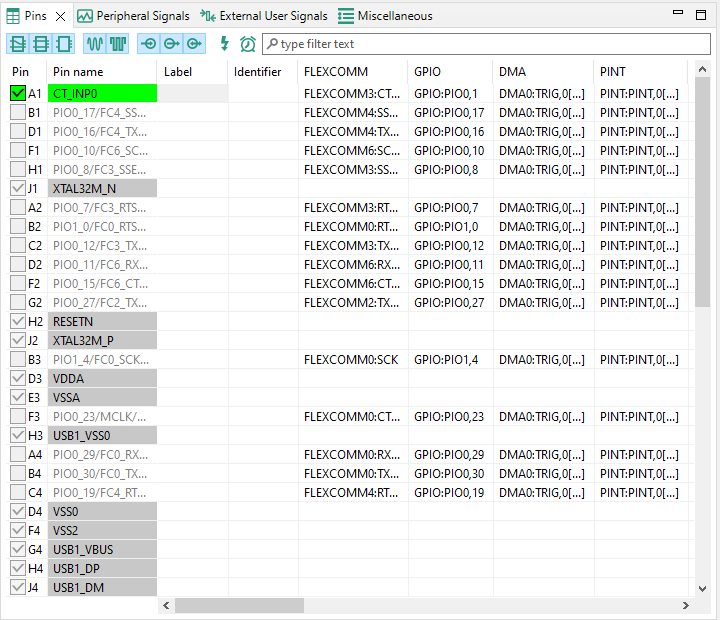Toggle the crossed-out chip pin filter icon
This screenshot has width=720, height=620.
click(18, 44)
